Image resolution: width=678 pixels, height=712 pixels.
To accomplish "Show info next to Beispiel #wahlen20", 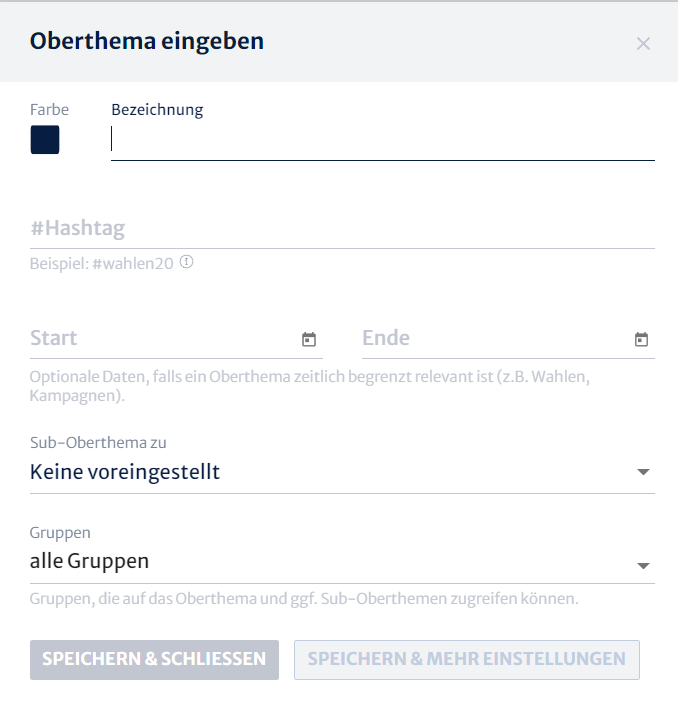I will [187, 262].
